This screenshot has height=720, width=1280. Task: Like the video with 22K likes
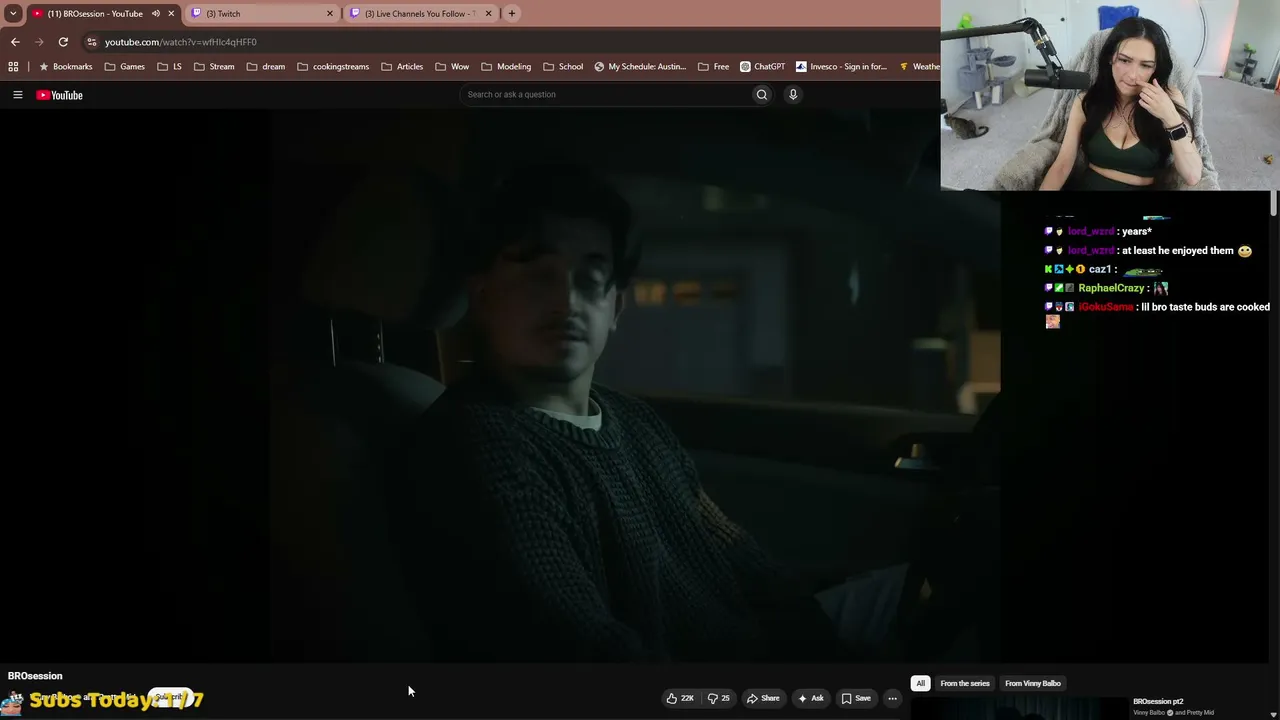click(x=680, y=698)
